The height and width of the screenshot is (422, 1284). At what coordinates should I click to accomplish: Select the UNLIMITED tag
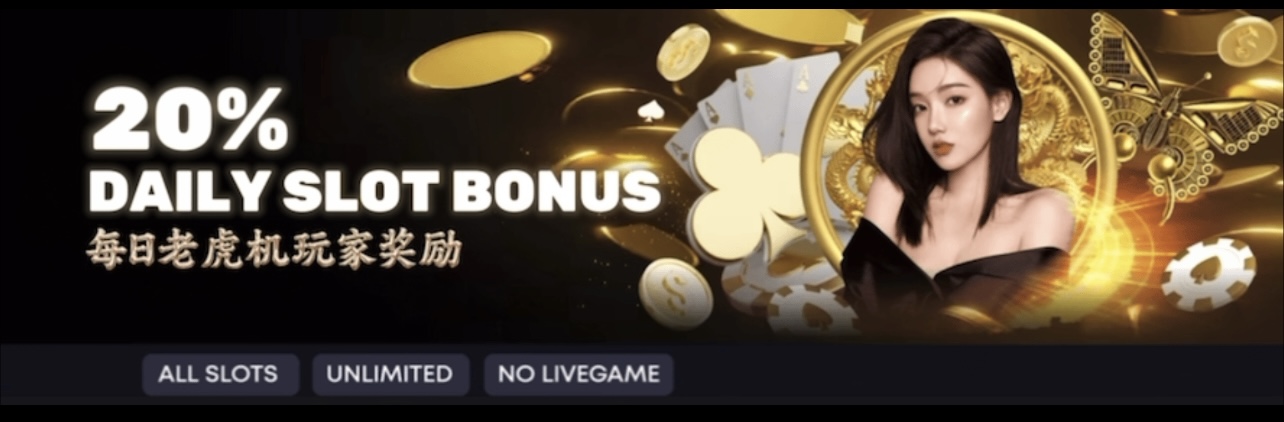[390, 375]
